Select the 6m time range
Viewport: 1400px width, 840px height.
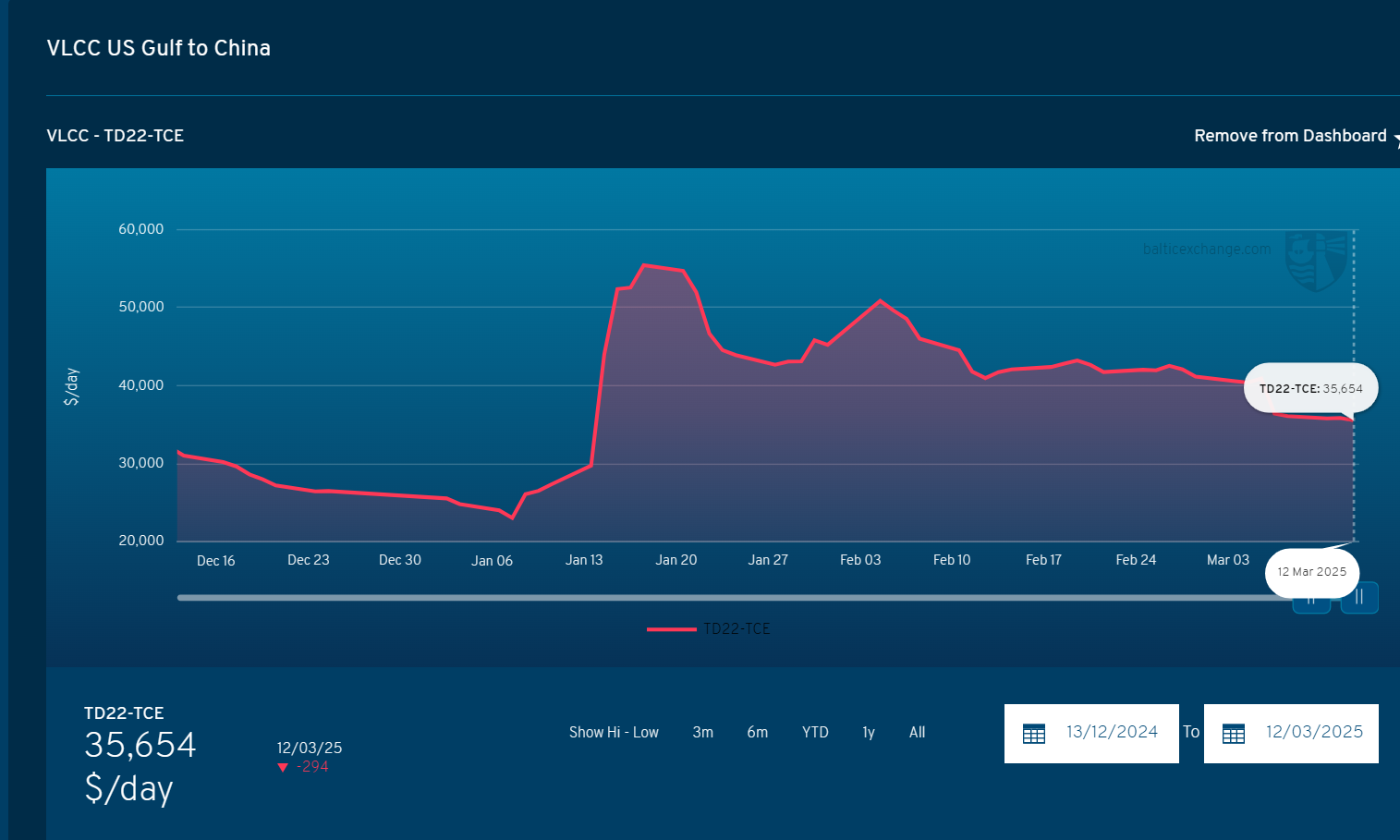click(x=758, y=732)
